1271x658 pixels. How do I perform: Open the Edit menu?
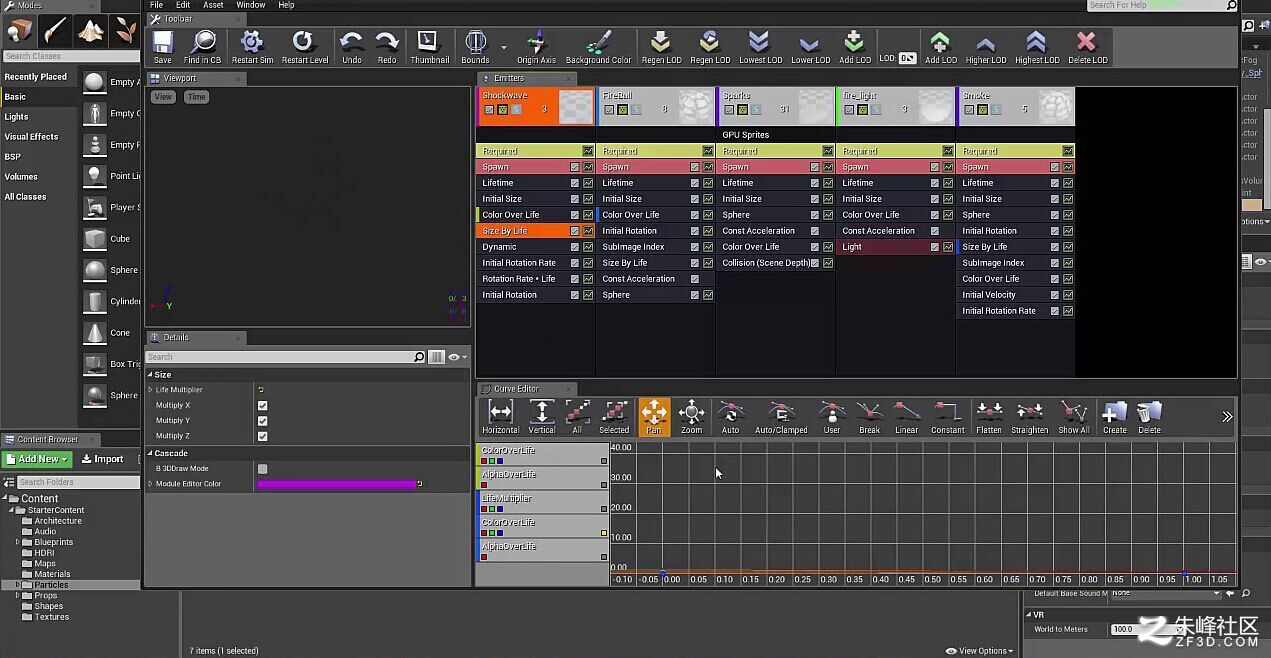tap(183, 5)
